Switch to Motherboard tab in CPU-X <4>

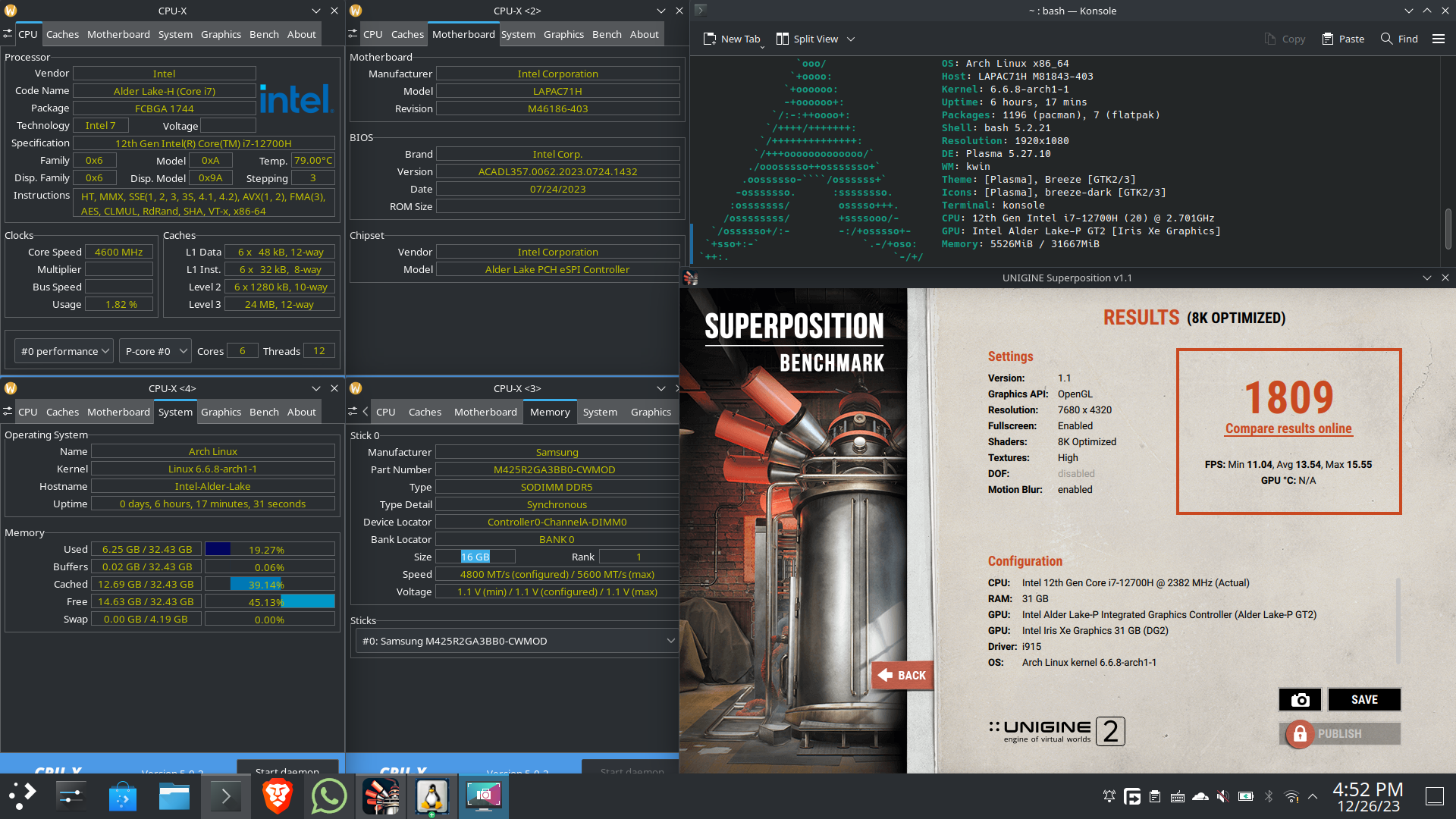coord(118,412)
